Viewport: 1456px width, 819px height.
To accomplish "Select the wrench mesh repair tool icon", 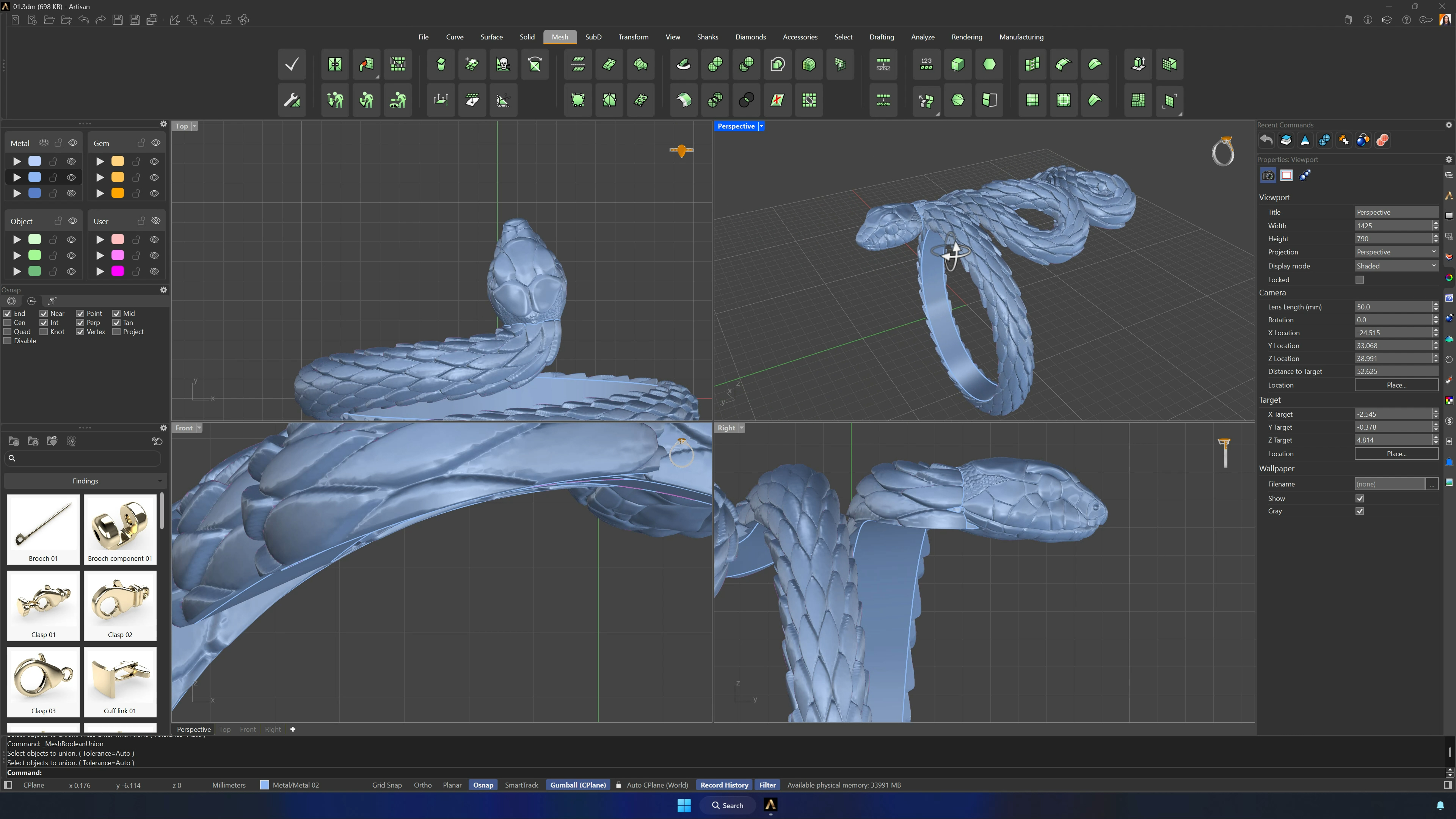I will pyautogui.click(x=292, y=100).
